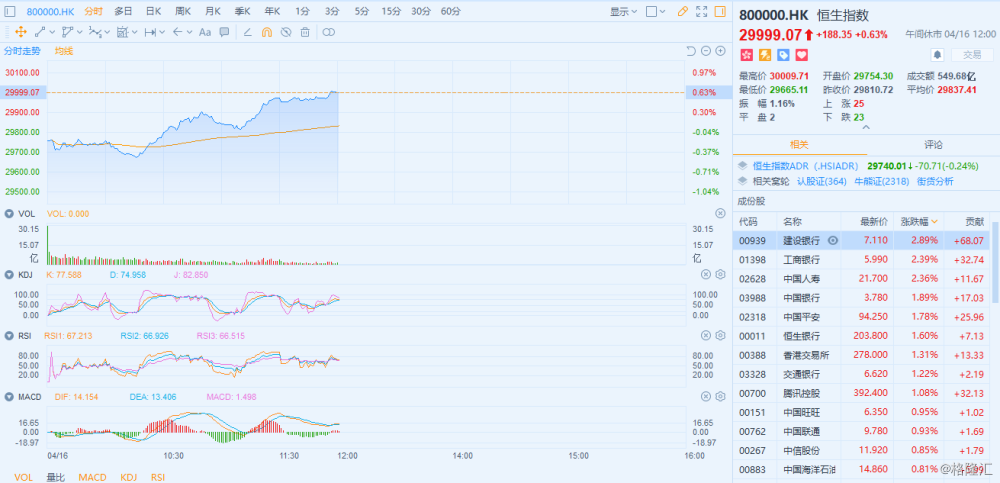This screenshot has width=1000, height=483.
Task: Open the 街货分析 analysis link
Action: (x=935, y=181)
